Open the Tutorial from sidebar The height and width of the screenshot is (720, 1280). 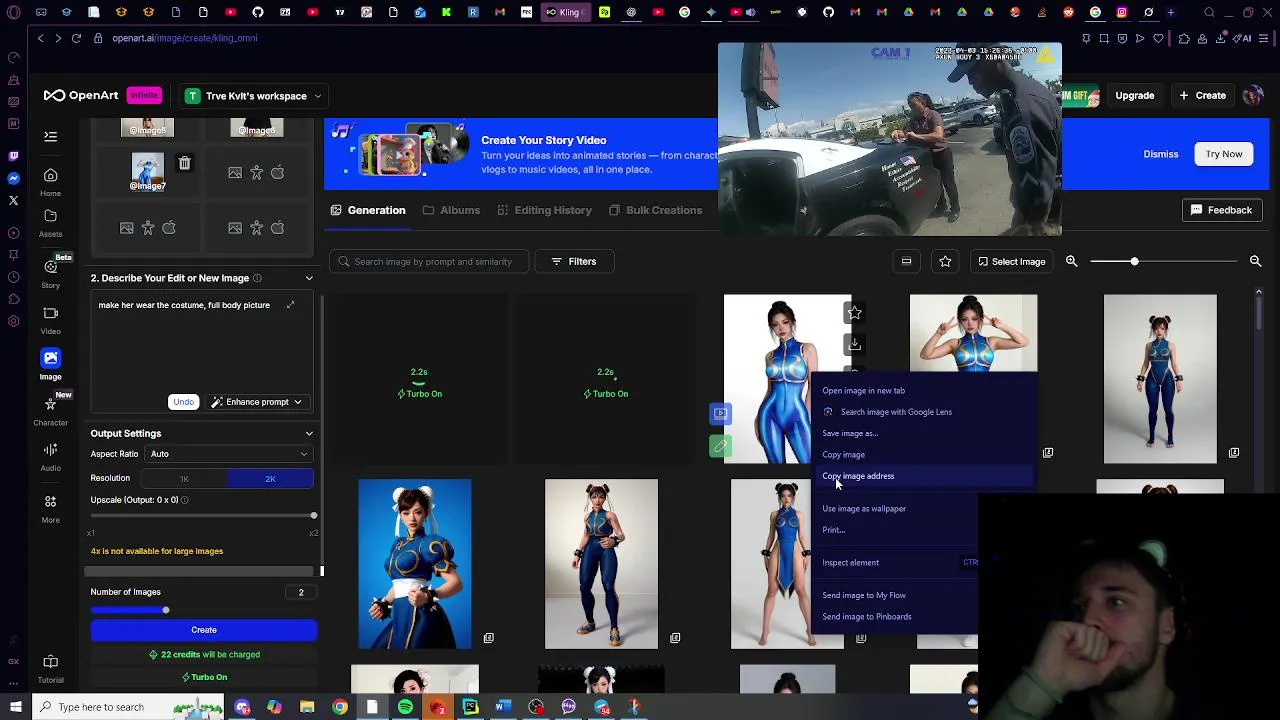pos(50,669)
